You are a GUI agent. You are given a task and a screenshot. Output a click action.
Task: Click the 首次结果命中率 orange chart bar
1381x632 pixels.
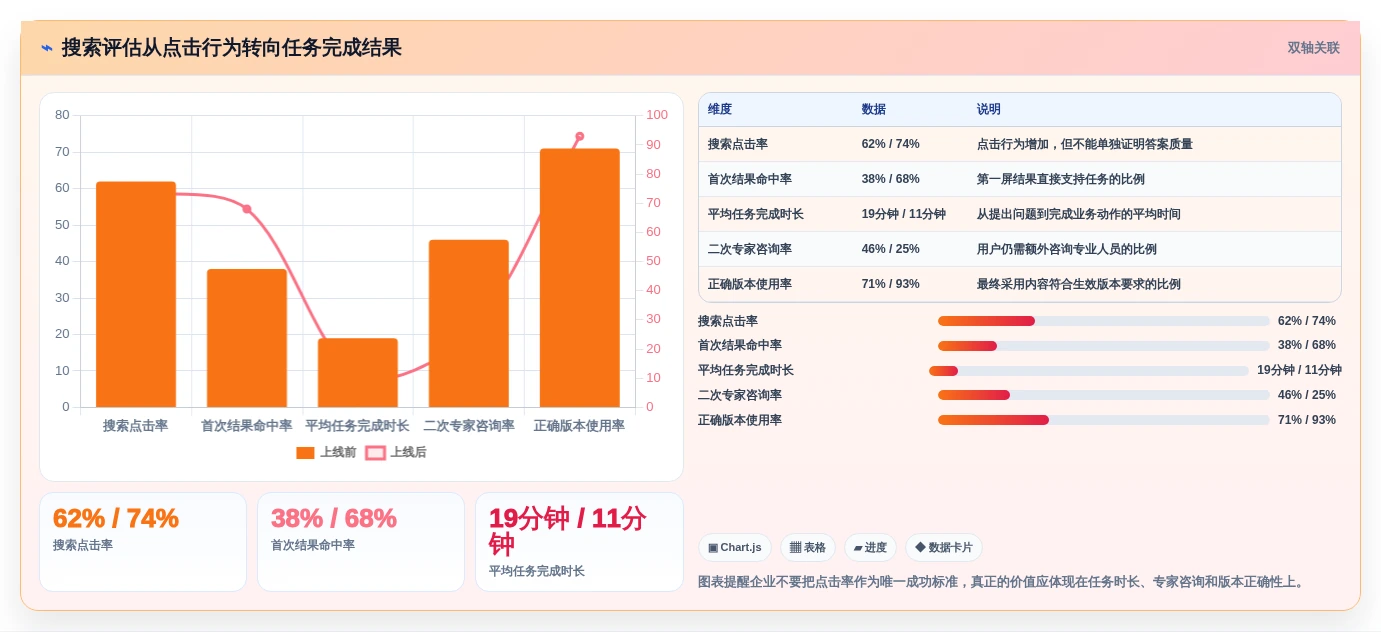247,338
